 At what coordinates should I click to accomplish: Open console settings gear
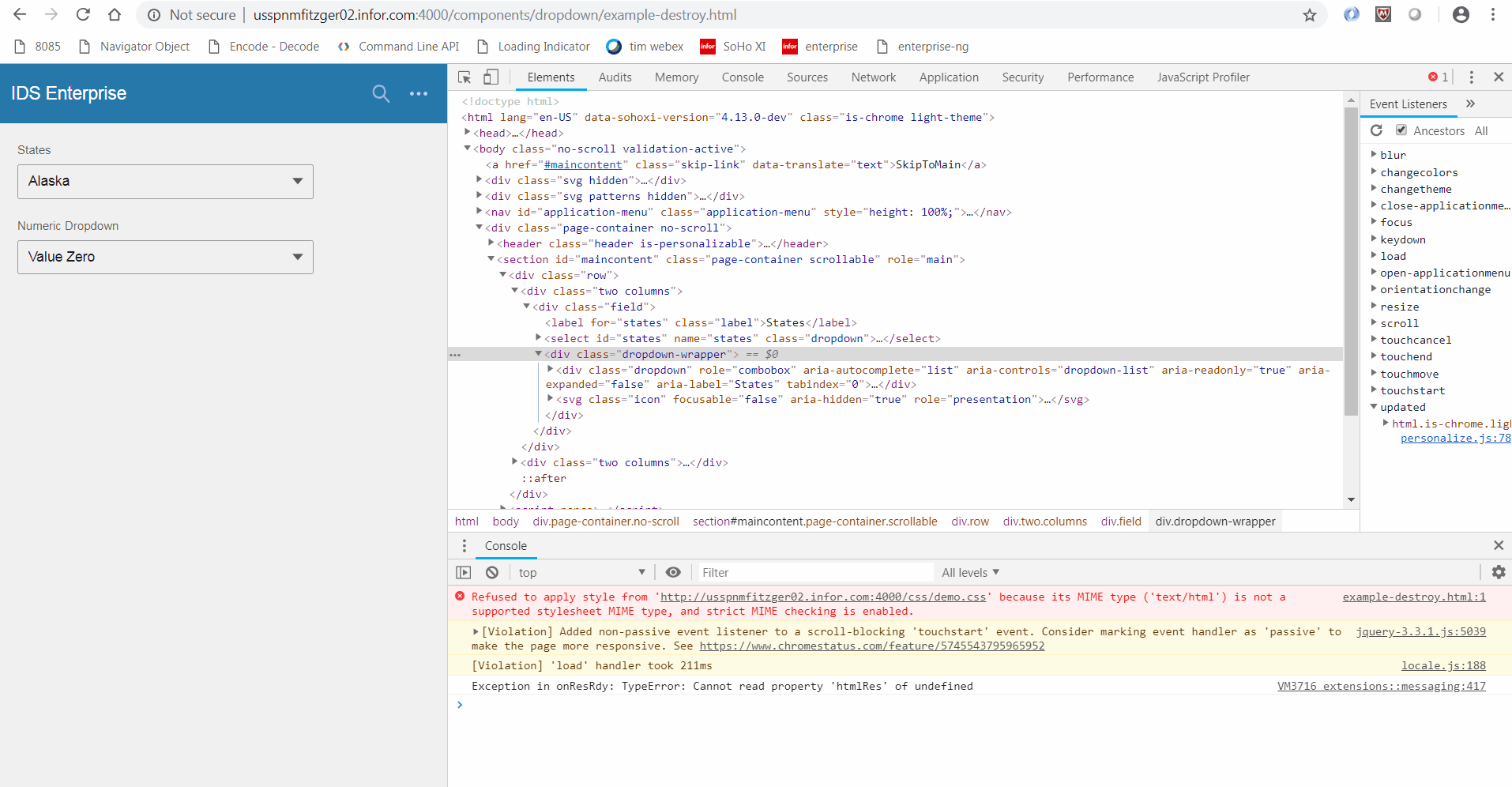click(x=1499, y=572)
